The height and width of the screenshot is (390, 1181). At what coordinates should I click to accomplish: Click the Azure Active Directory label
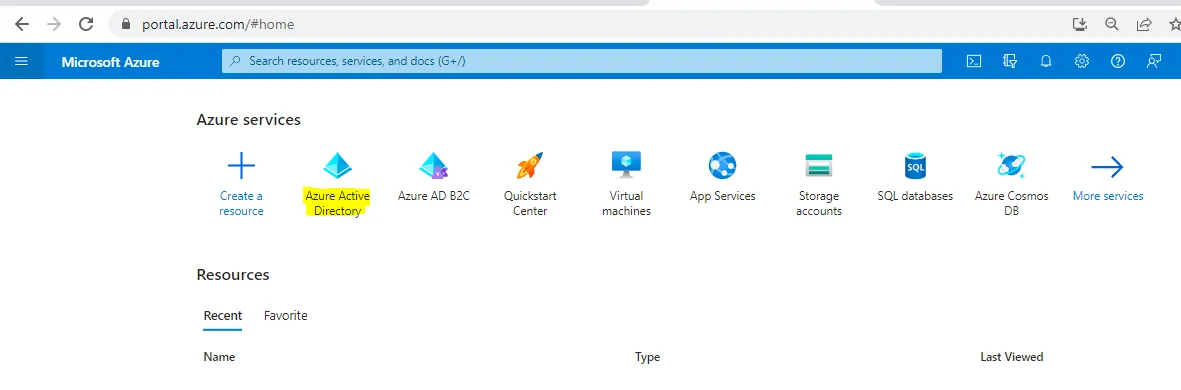pos(337,203)
